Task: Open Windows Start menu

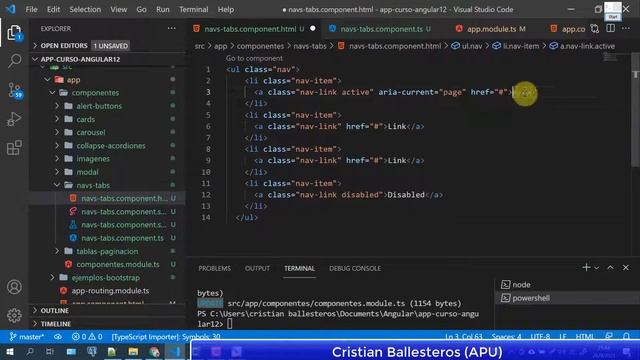Action: [x=9, y=351]
